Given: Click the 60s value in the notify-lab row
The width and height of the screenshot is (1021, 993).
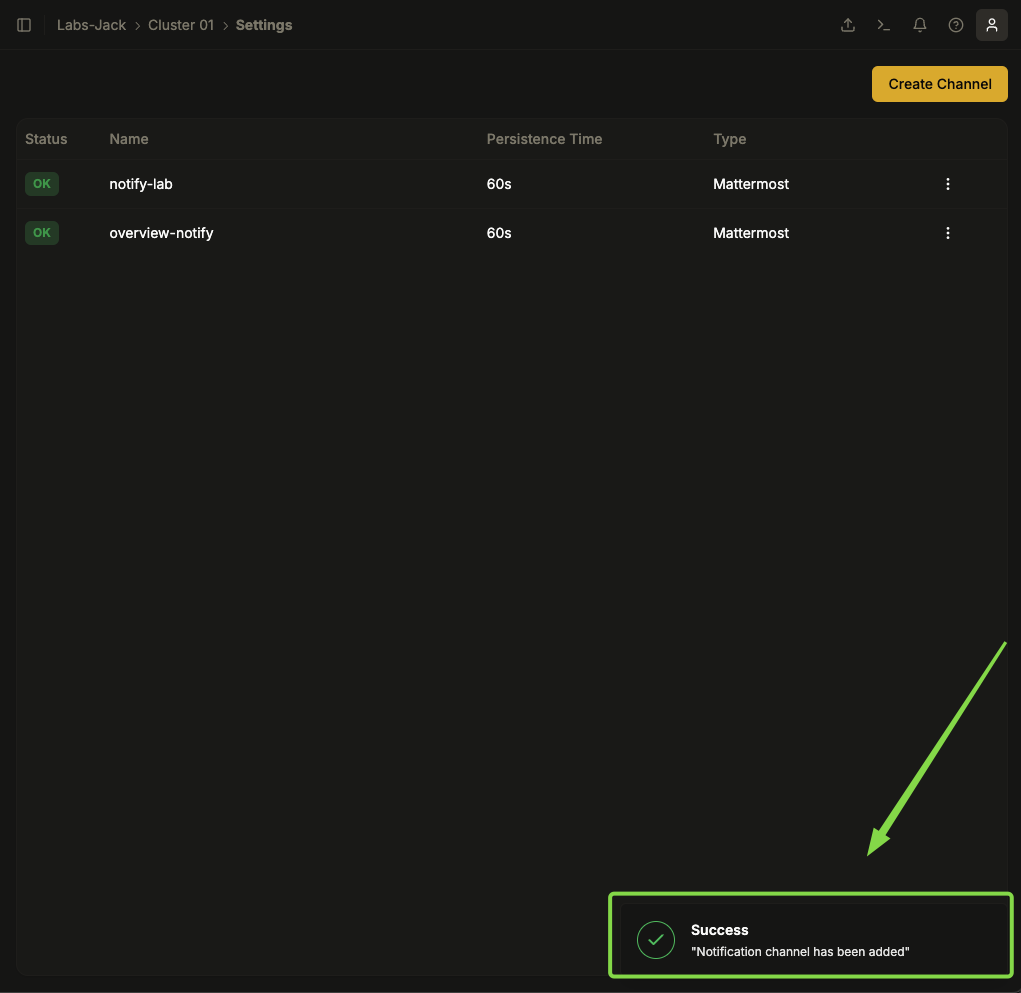Looking at the screenshot, I should 499,184.
